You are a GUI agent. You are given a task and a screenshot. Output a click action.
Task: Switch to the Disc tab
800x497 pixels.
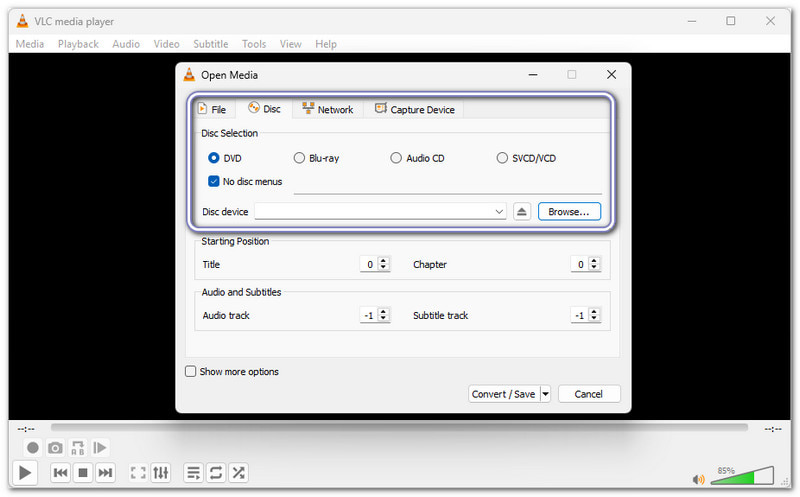264,109
